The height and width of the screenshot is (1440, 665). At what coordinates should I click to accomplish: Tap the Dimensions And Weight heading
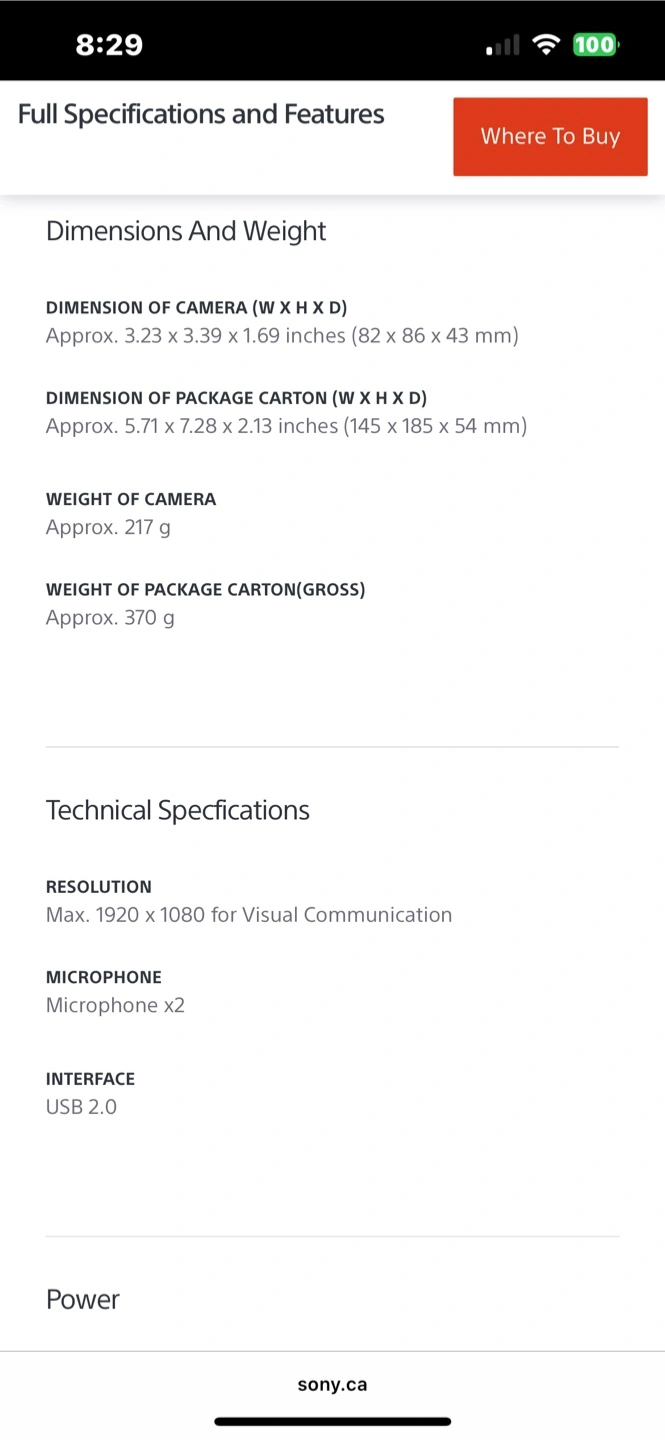point(186,231)
